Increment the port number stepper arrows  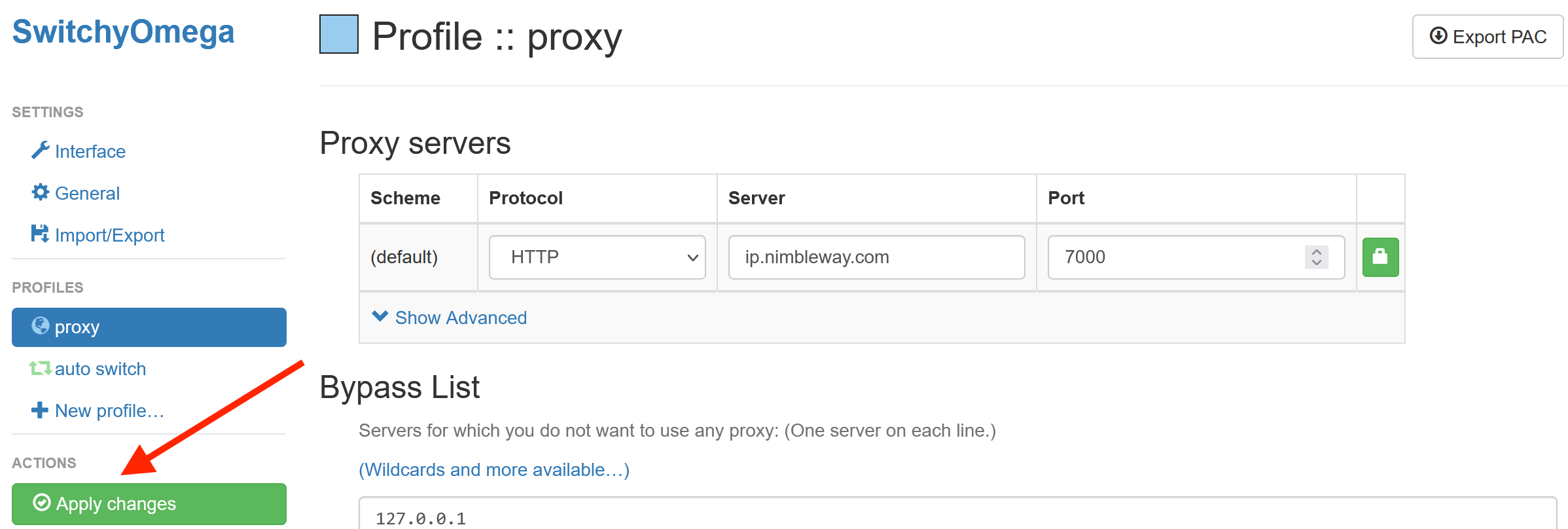point(1317,251)
